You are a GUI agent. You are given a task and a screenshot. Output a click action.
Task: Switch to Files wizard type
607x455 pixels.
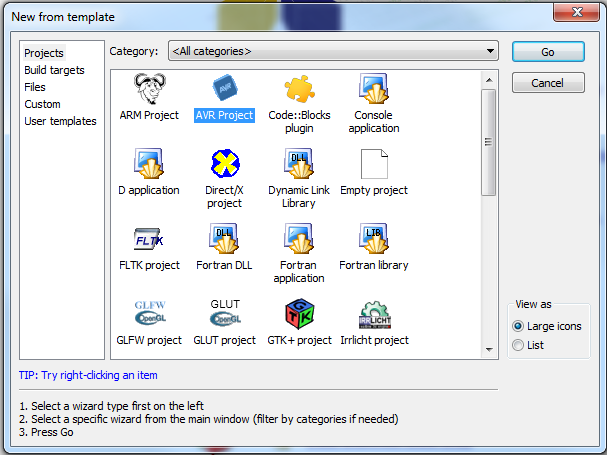(35, 87)
